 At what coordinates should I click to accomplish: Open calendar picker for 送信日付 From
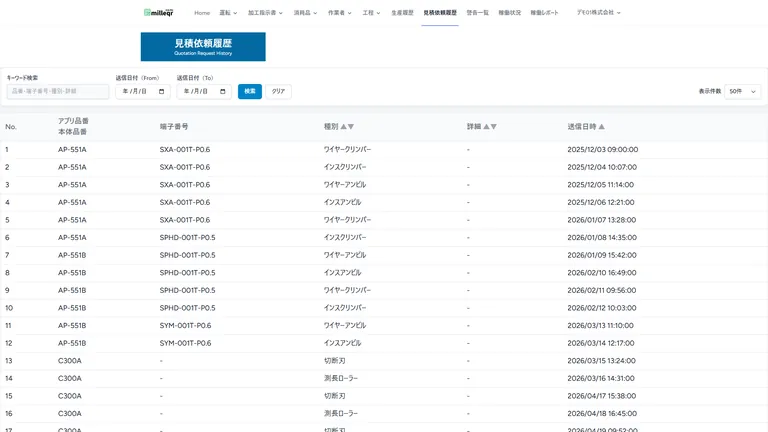162,92
